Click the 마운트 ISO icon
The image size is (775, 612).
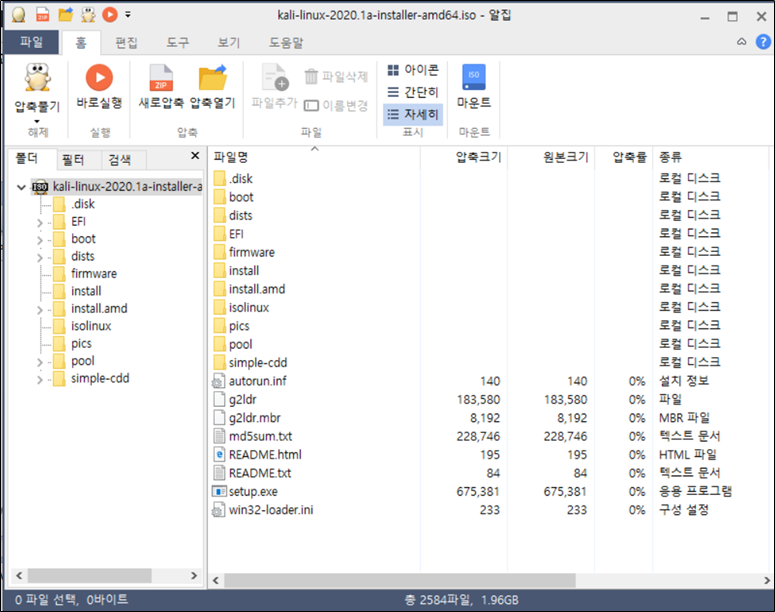[474, 77]
